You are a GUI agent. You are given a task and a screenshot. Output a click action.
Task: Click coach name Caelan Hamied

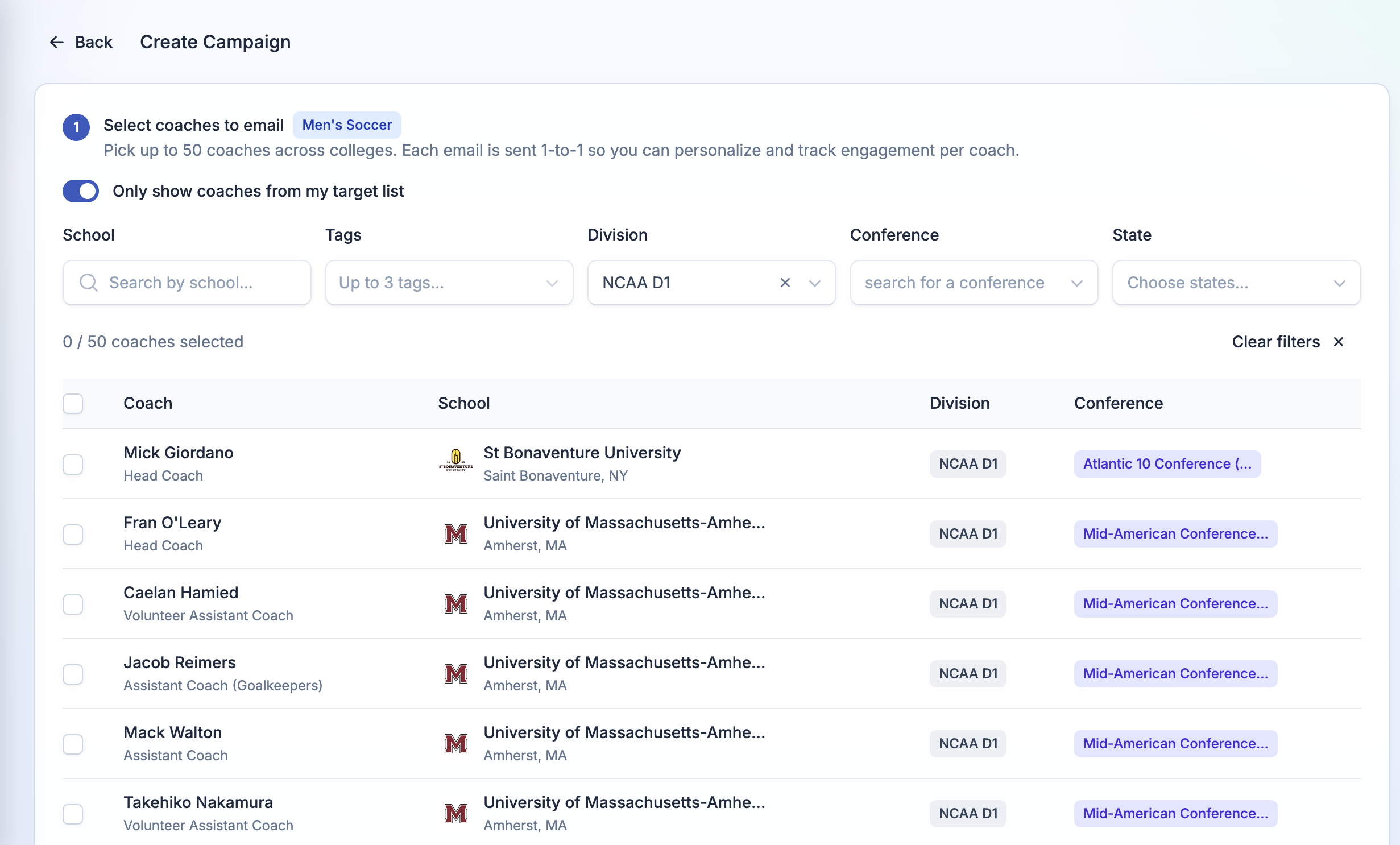click(181, 593)
